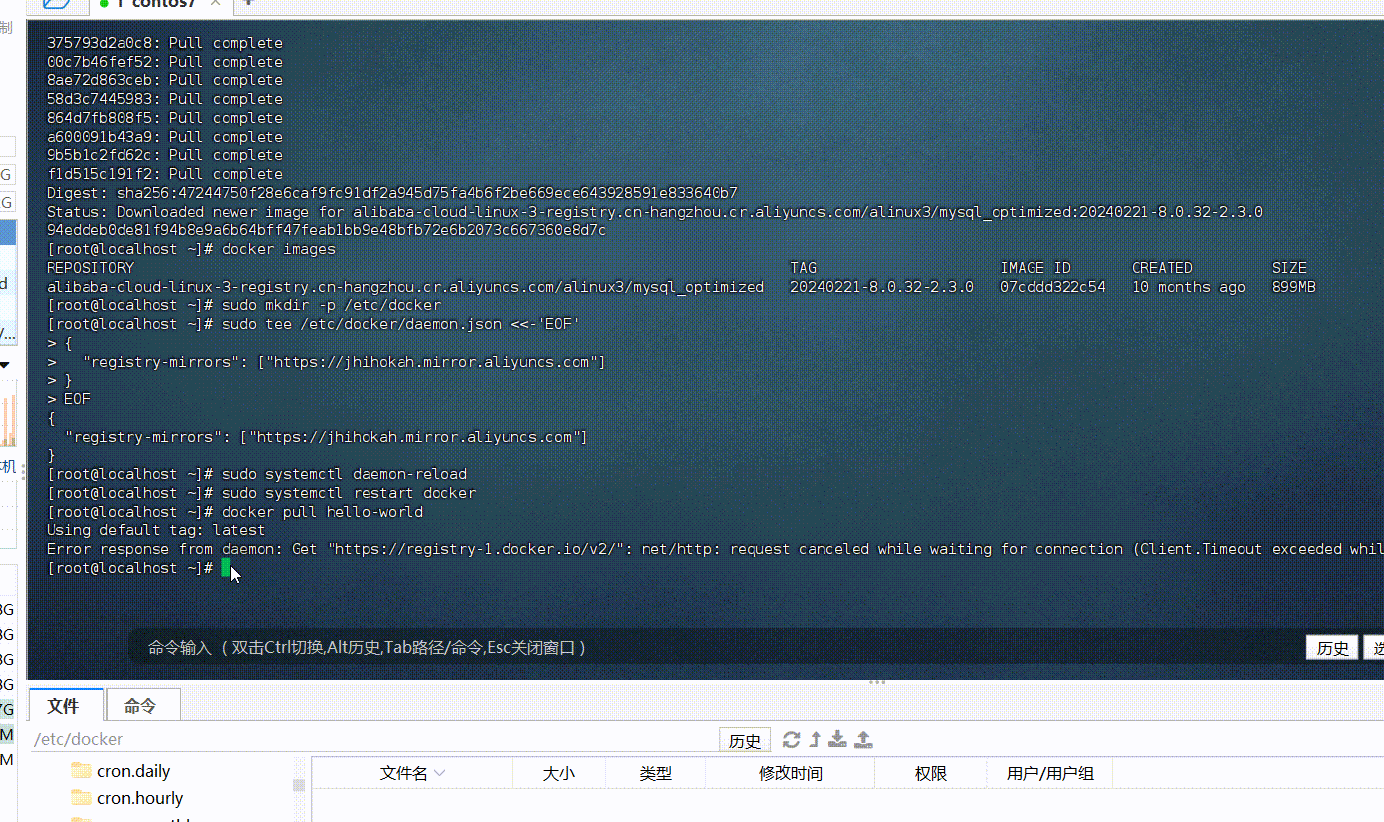Click the SIZE value 899MB
This screenshot has width=1384, height=822.
[x=1294, y=287]
